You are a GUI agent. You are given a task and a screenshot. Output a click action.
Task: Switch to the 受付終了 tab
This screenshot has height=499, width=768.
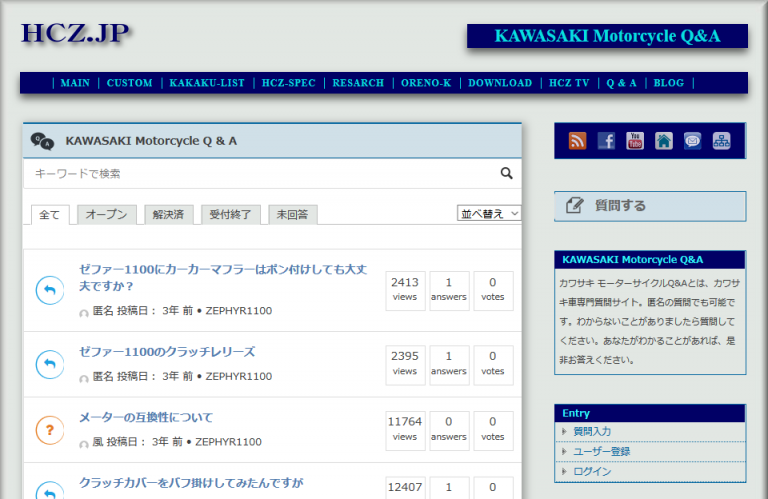231,214
